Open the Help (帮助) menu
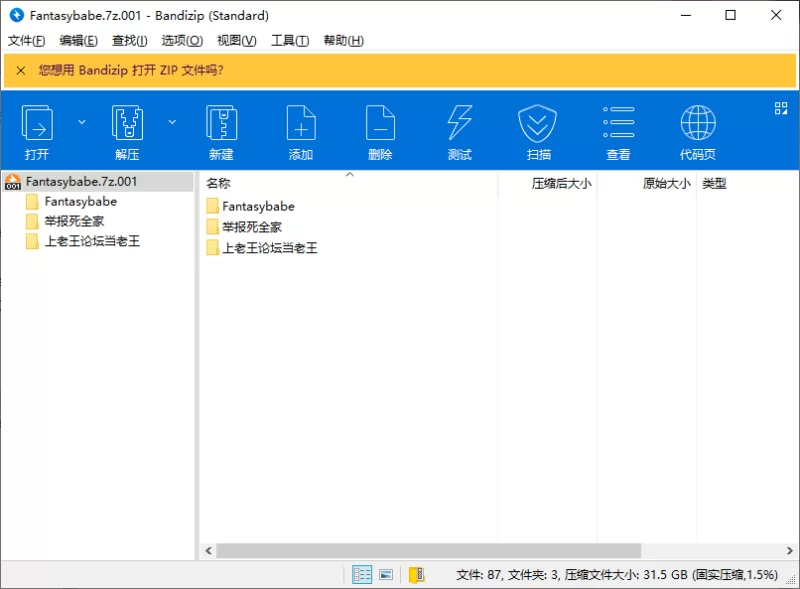The image size is (800, 589). click(343, 40)
